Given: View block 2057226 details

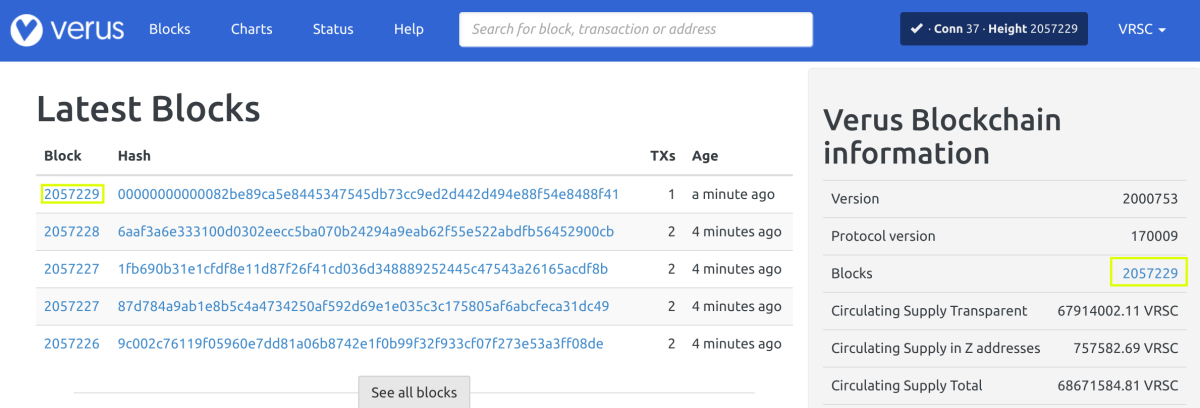Looking at the screenshot, I should click(72, 344).
